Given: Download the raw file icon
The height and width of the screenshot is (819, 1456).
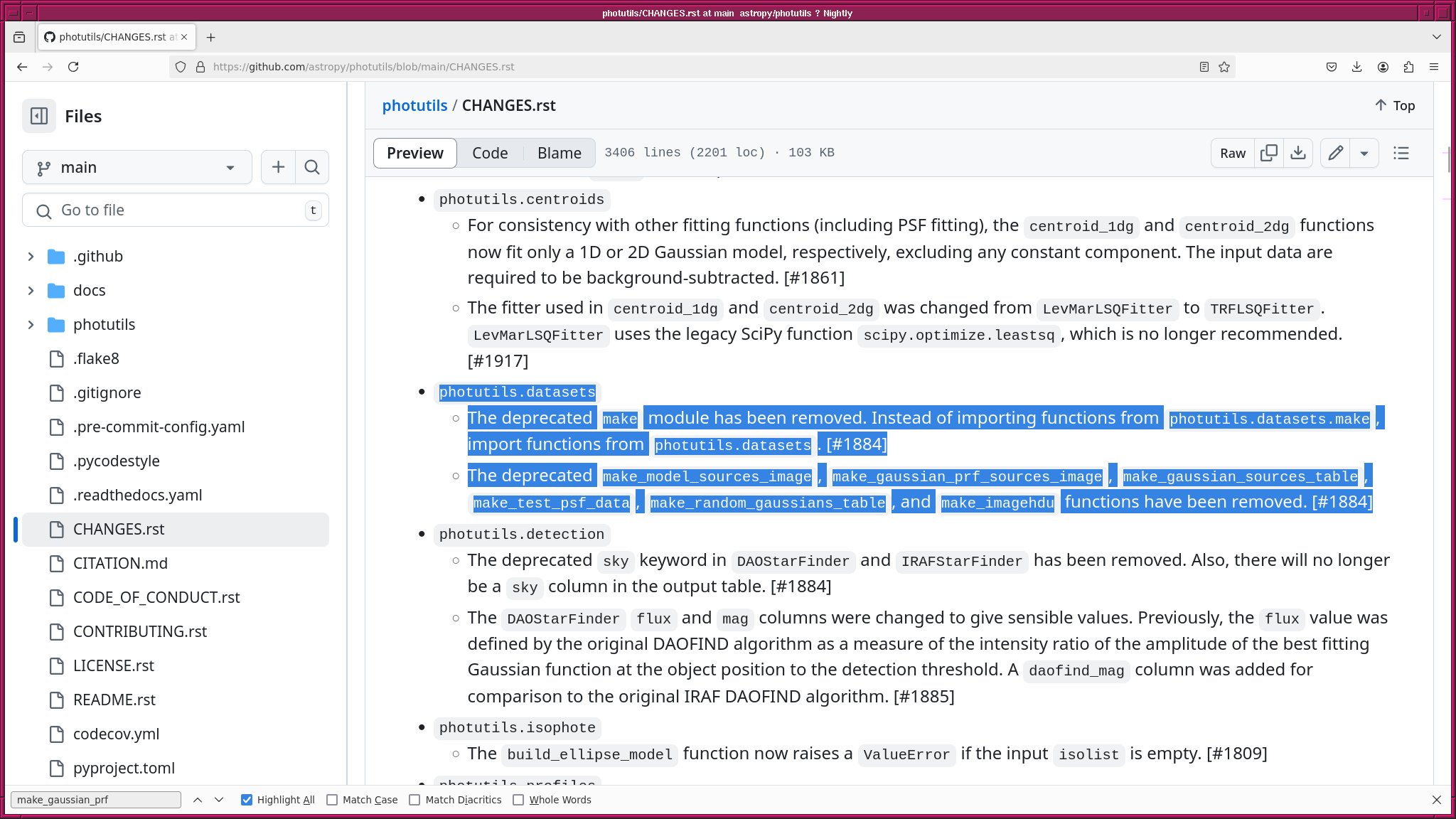Looking at the screenshot, I should [1298, 153].
